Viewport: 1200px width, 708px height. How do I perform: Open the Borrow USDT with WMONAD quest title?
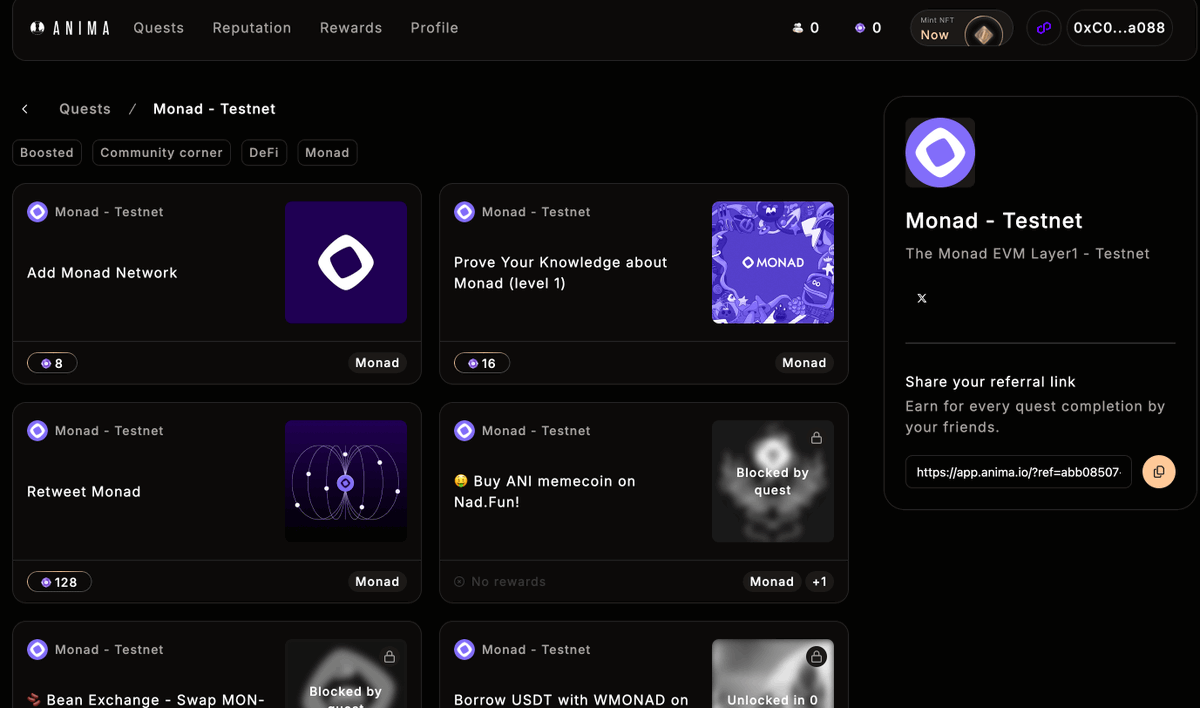tap(571, 700)
